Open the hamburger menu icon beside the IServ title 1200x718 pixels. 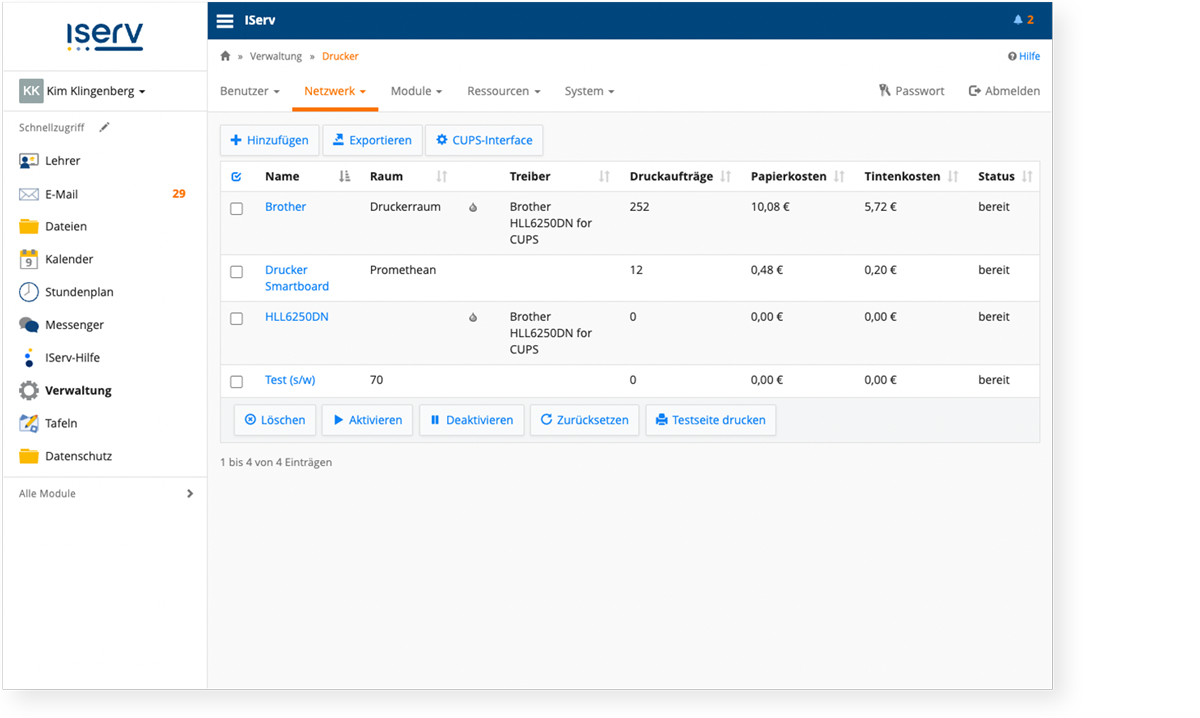225,20
